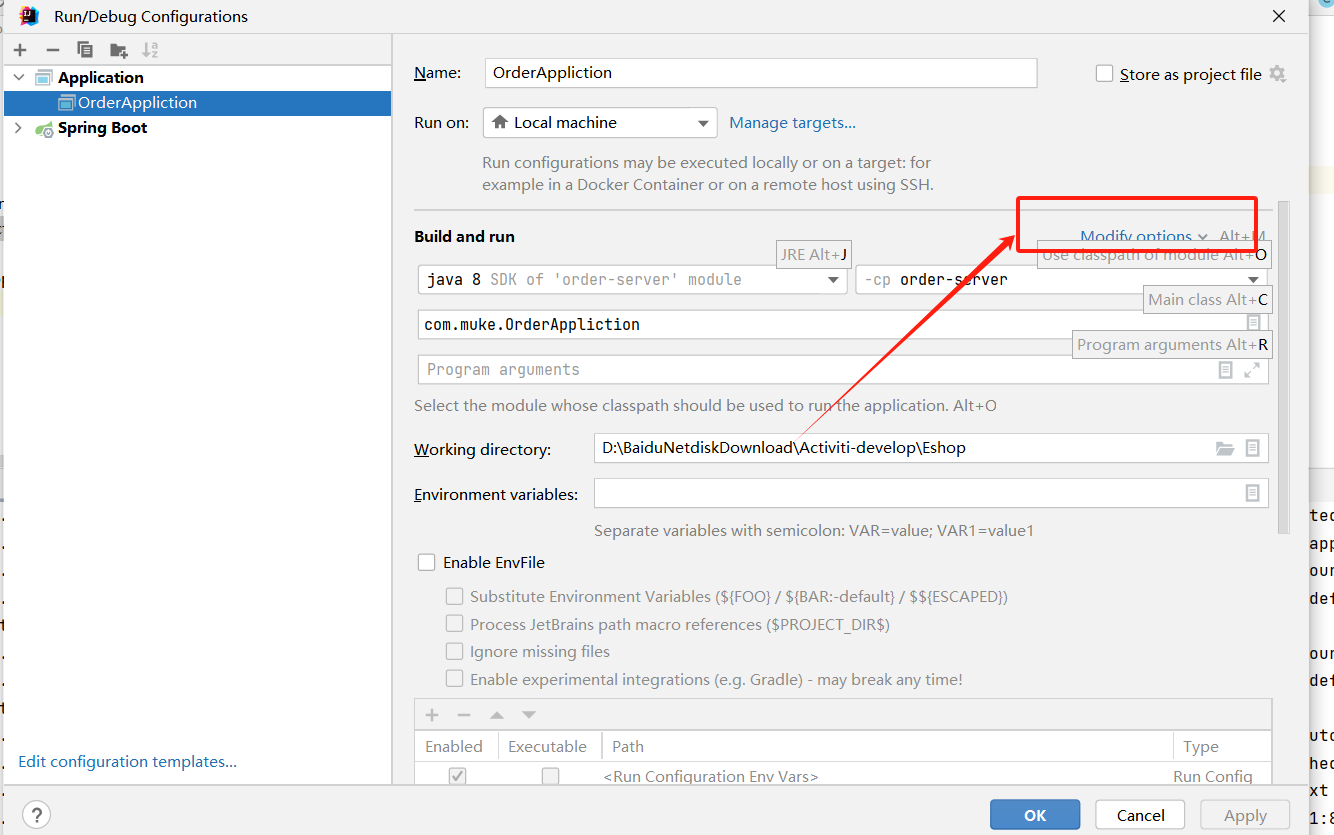Open the java 8 SDK dropdown

click(x=633, y=279)
